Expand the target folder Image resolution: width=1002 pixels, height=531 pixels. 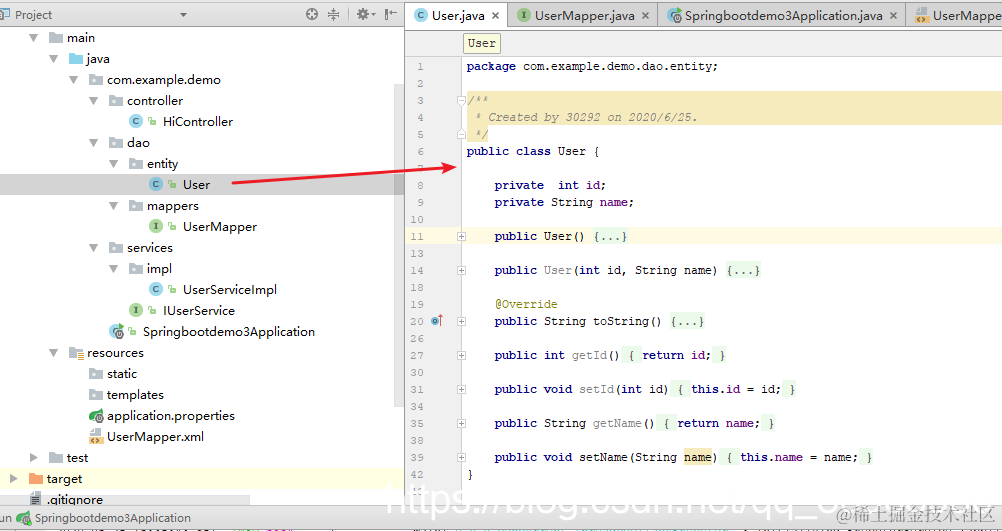point(14,479)
